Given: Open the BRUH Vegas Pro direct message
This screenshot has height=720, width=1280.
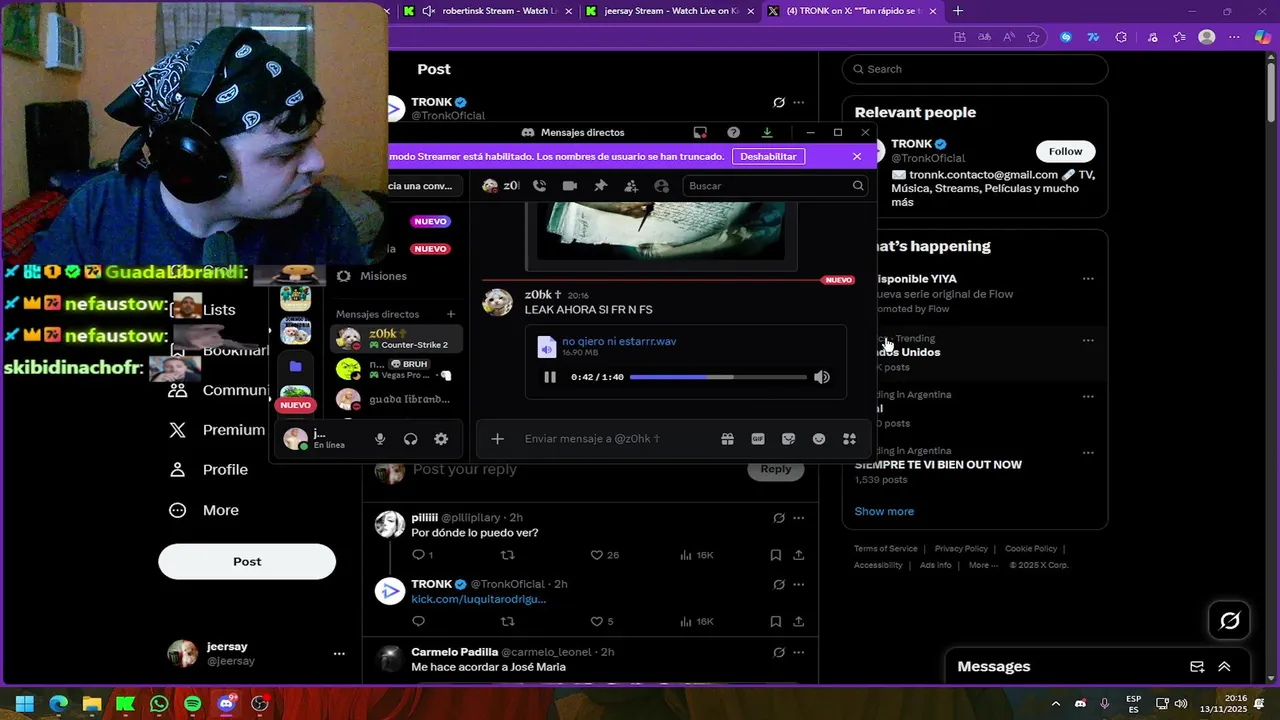Looking at the screenshot, I should [x=396, y=369].
